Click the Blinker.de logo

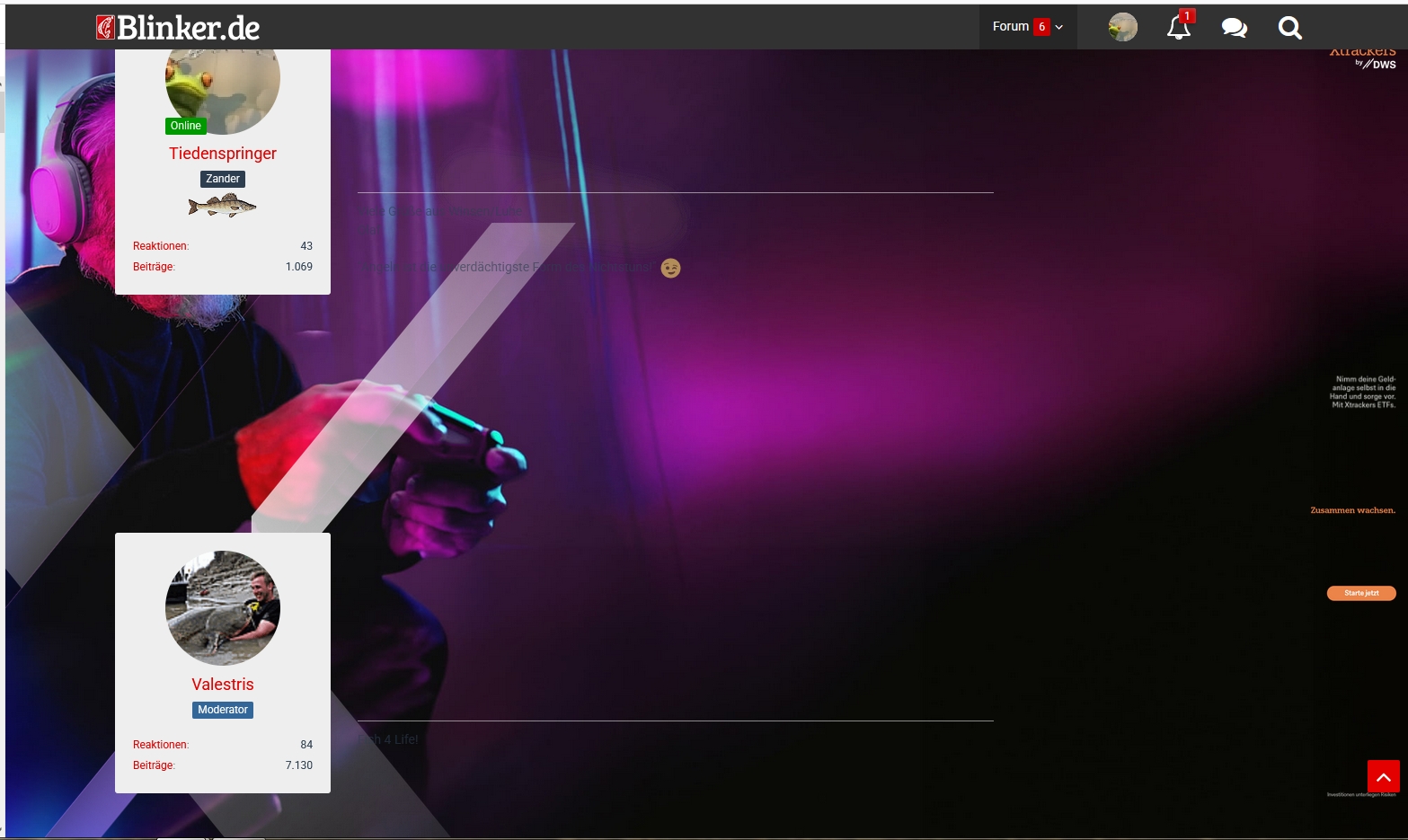[178, 28]
